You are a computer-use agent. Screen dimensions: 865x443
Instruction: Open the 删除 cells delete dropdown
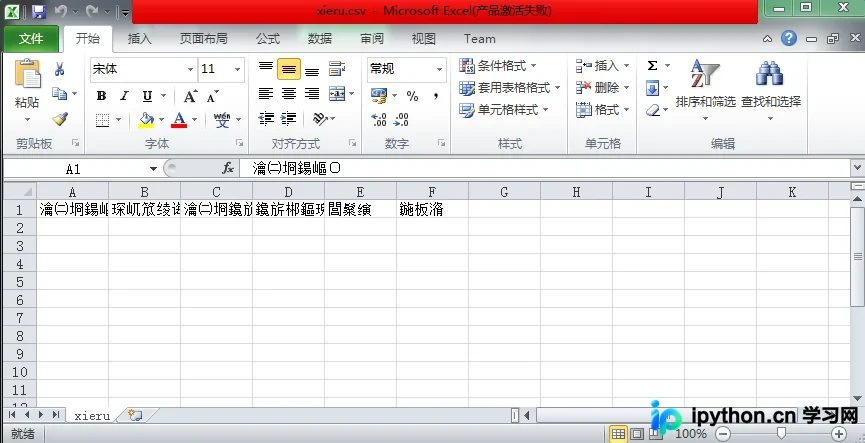point(602,88)
